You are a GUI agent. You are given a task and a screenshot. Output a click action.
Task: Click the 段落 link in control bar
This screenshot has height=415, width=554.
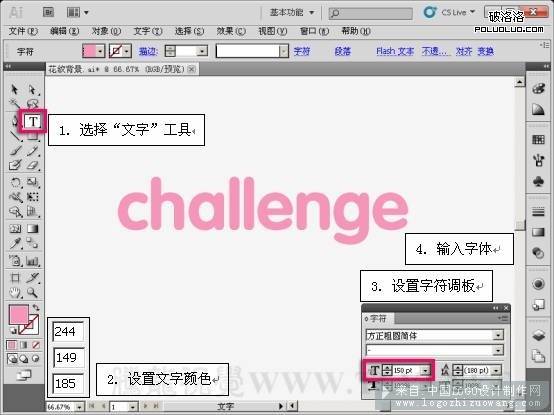pos(342,52)
